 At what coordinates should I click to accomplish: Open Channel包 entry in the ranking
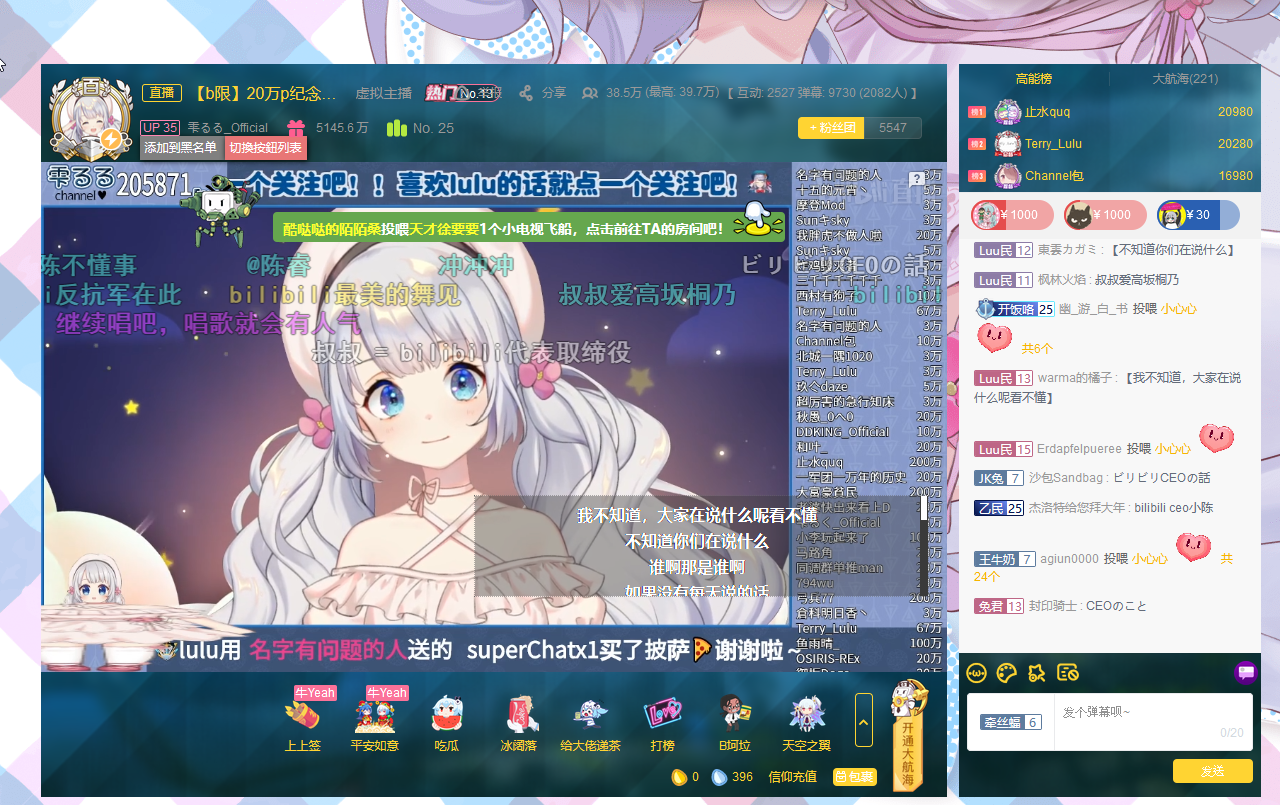pyautogui.click(x=1053, y=176)
